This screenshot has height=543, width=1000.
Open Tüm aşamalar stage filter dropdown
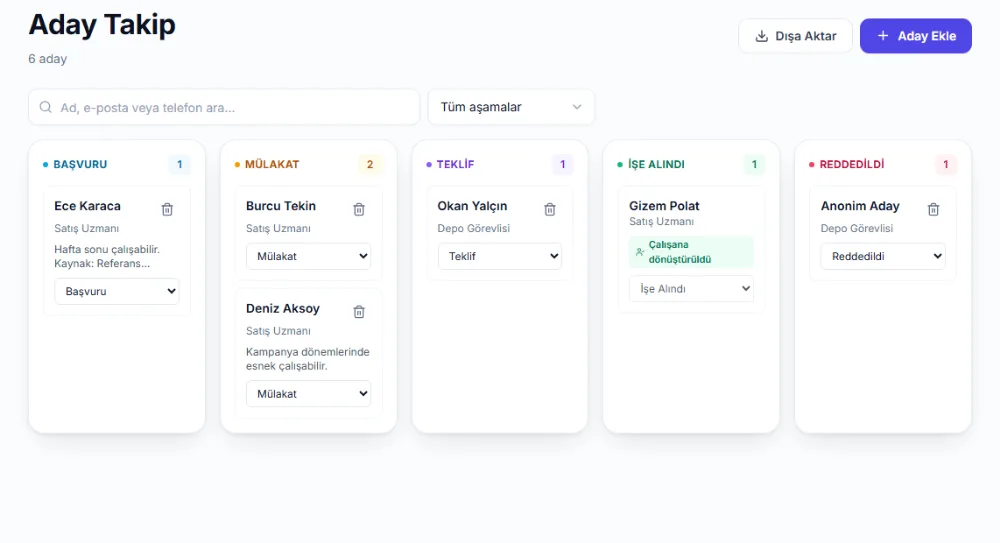coord(511,107)
